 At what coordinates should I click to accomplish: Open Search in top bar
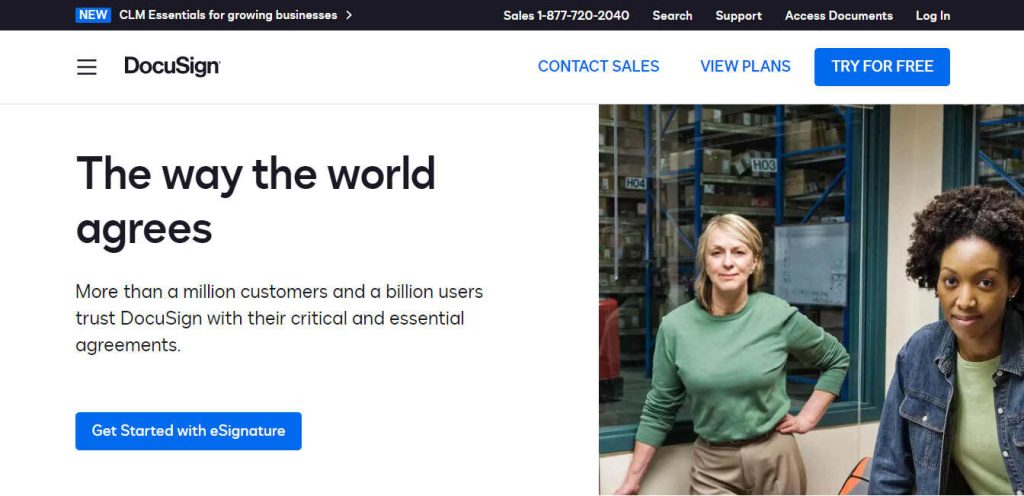click(672, 16)
